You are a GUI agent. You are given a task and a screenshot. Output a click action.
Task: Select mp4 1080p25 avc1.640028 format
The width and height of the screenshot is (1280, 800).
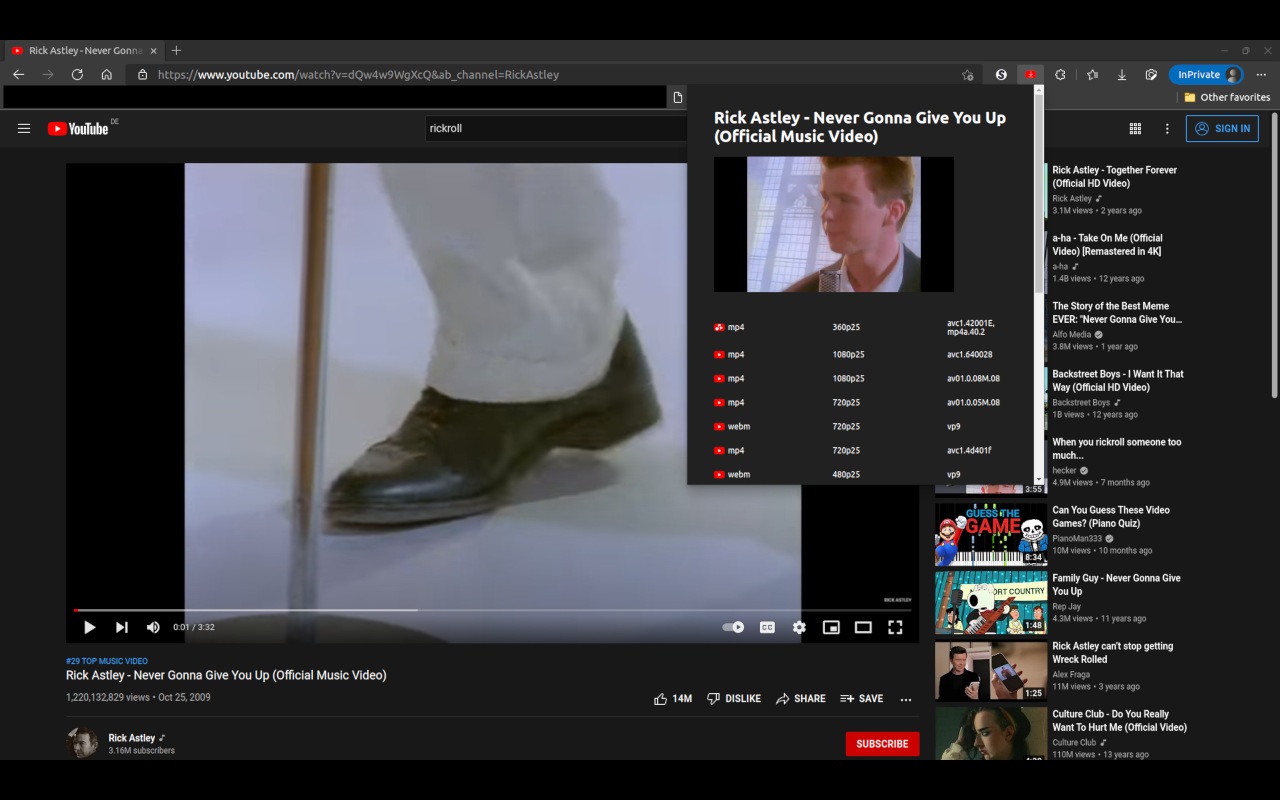(x=860, y=354)
